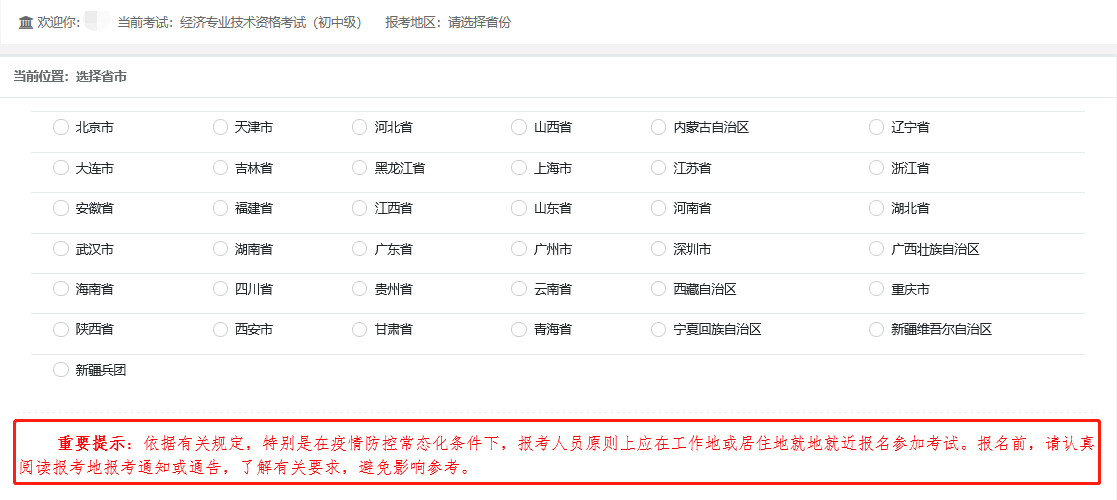1117x500 pixels.
Task: Choose the 上海市 option
Action: tap(519, 168)
